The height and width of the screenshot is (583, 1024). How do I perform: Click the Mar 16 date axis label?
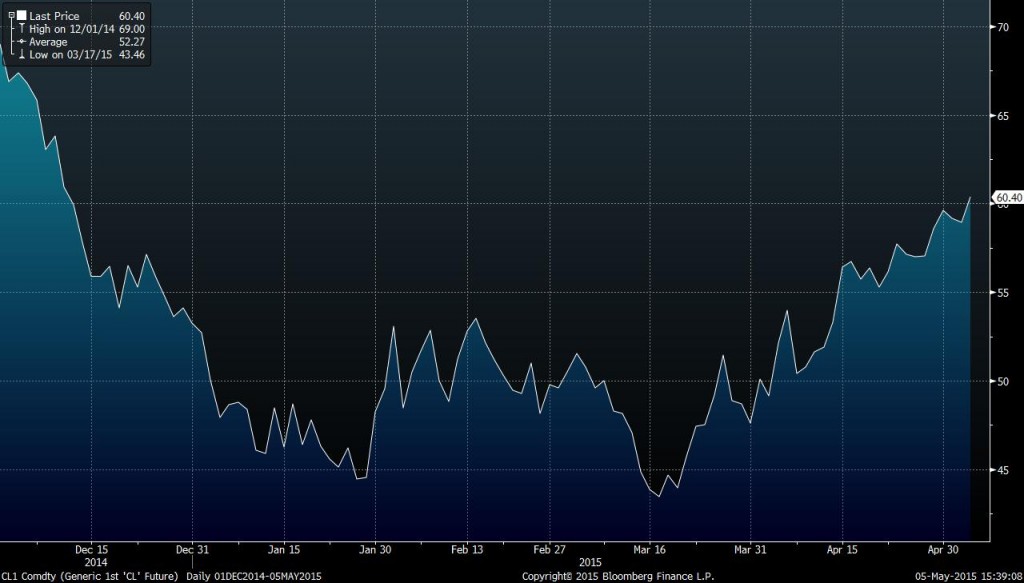click(650, 549)
